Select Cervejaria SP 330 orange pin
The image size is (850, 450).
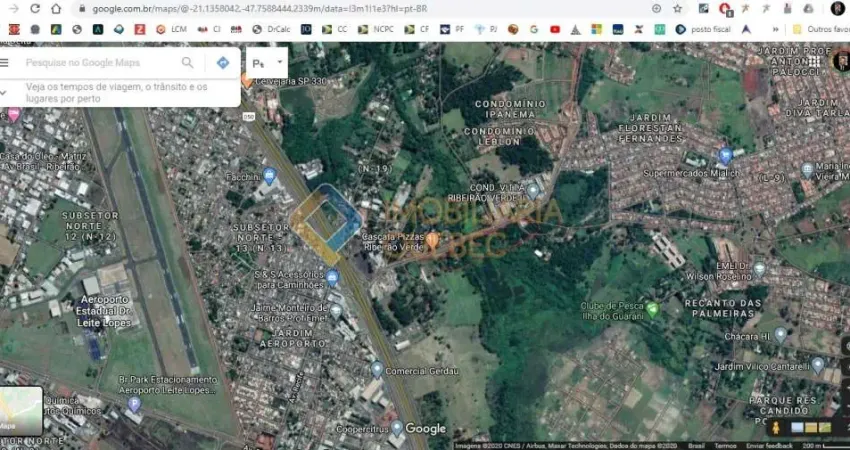tap(247, 81)
